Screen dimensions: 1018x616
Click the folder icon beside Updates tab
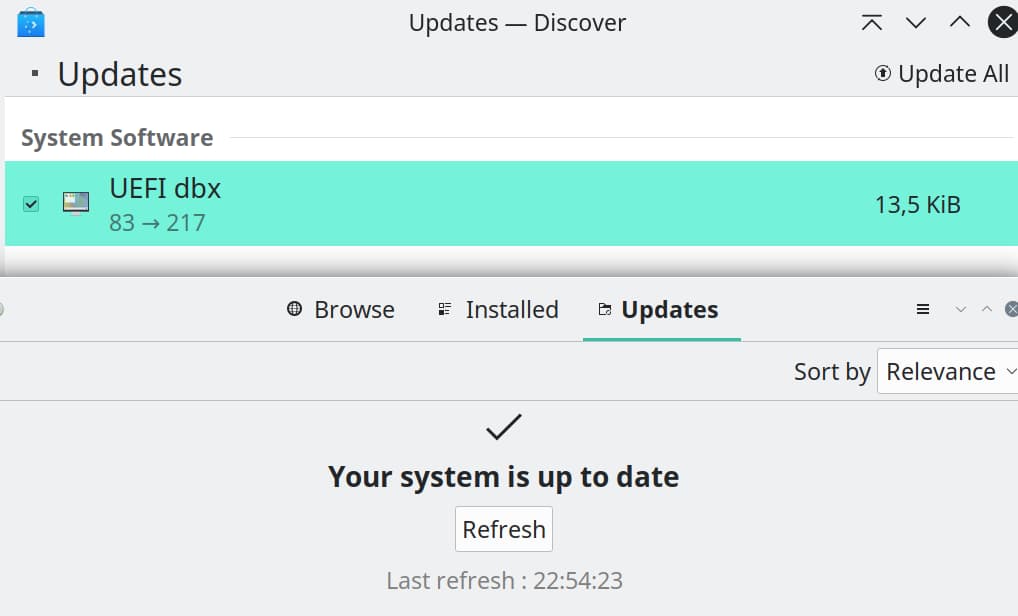[x=604, y=310]
